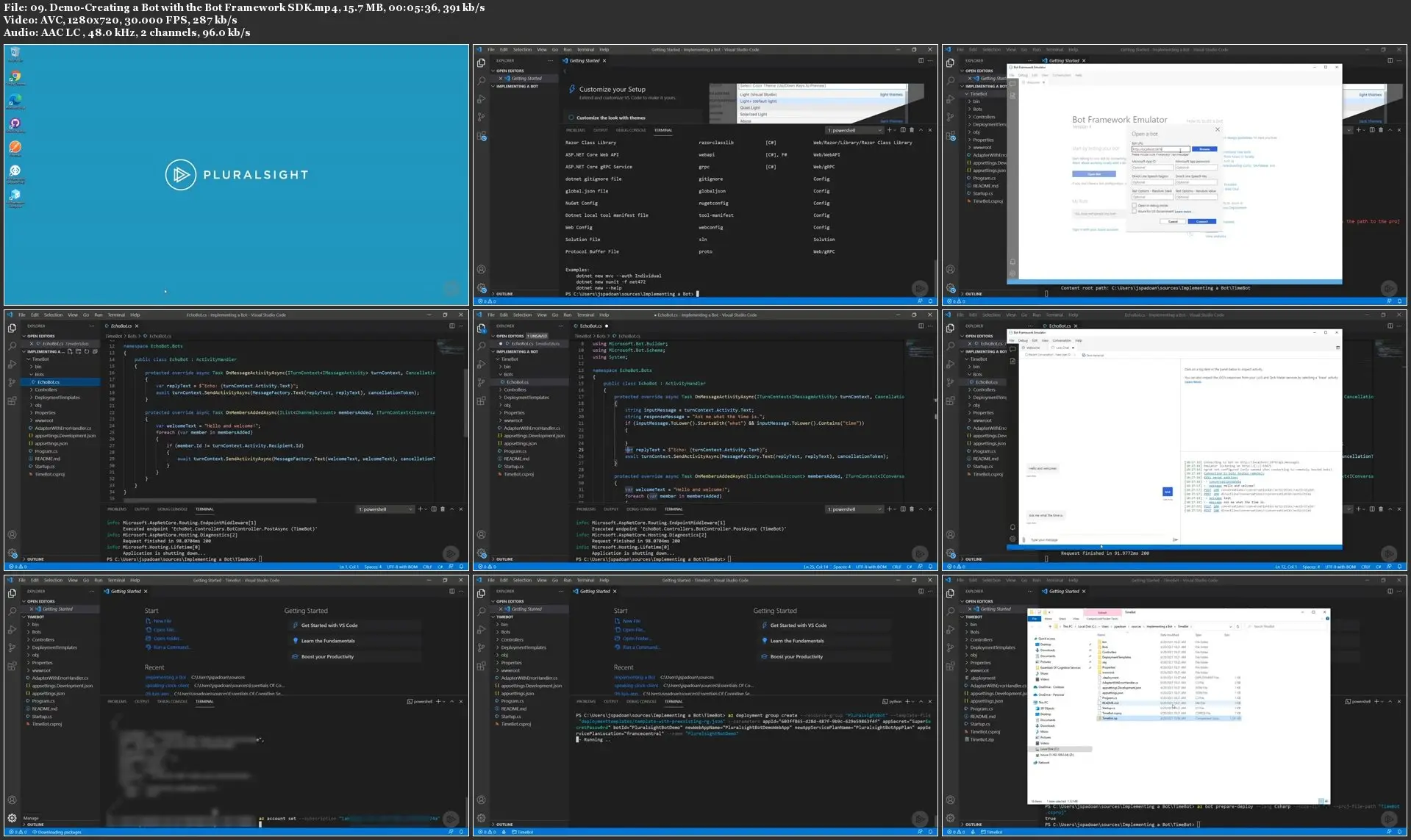Expand the Controllers folder beside the Open a bot dialog
The width and height of the screenshot is (1411, 840).
pyautogui.click(x=984, y=117)
